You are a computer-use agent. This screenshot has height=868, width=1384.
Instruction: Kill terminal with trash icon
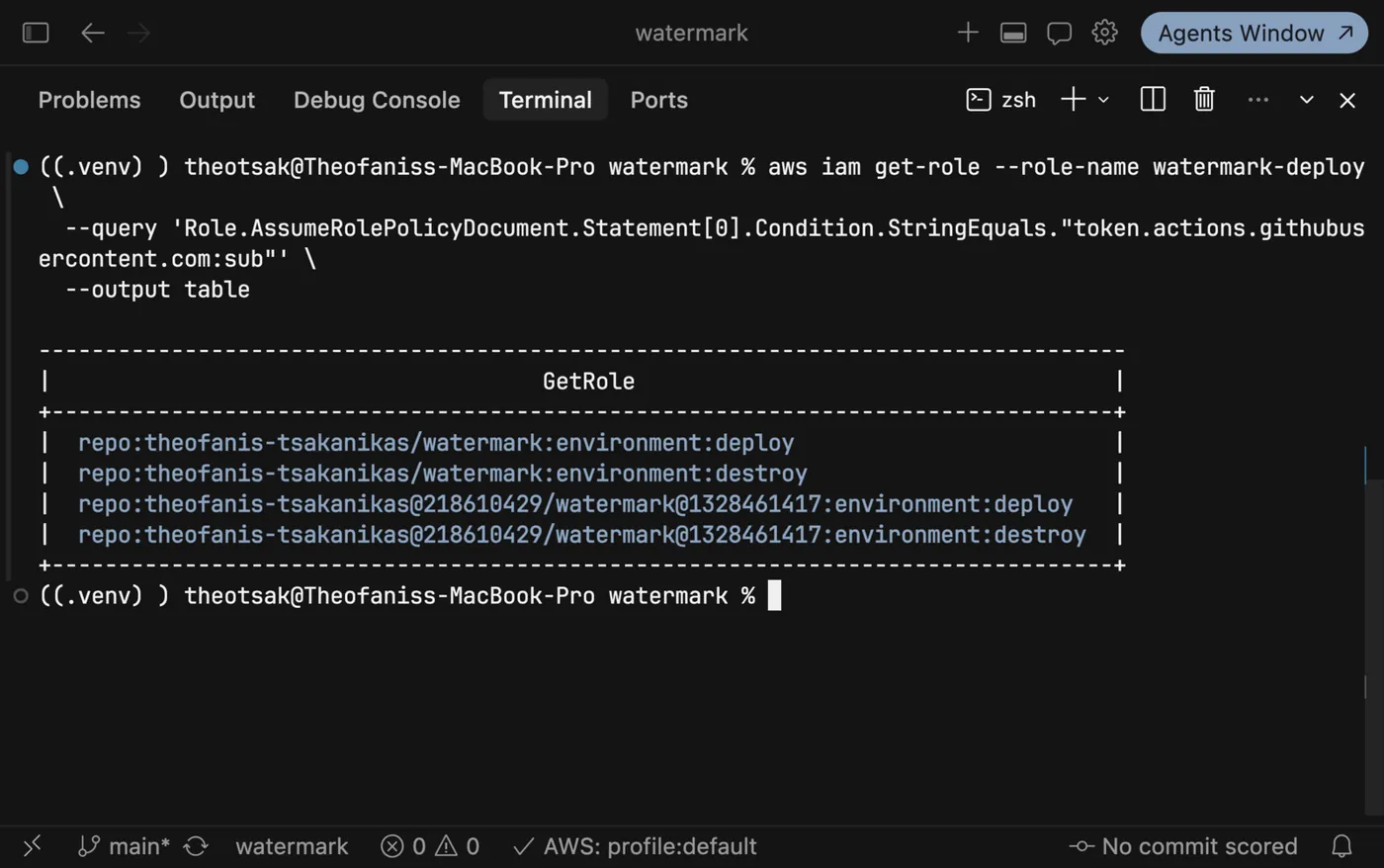tap(1204, 100)
